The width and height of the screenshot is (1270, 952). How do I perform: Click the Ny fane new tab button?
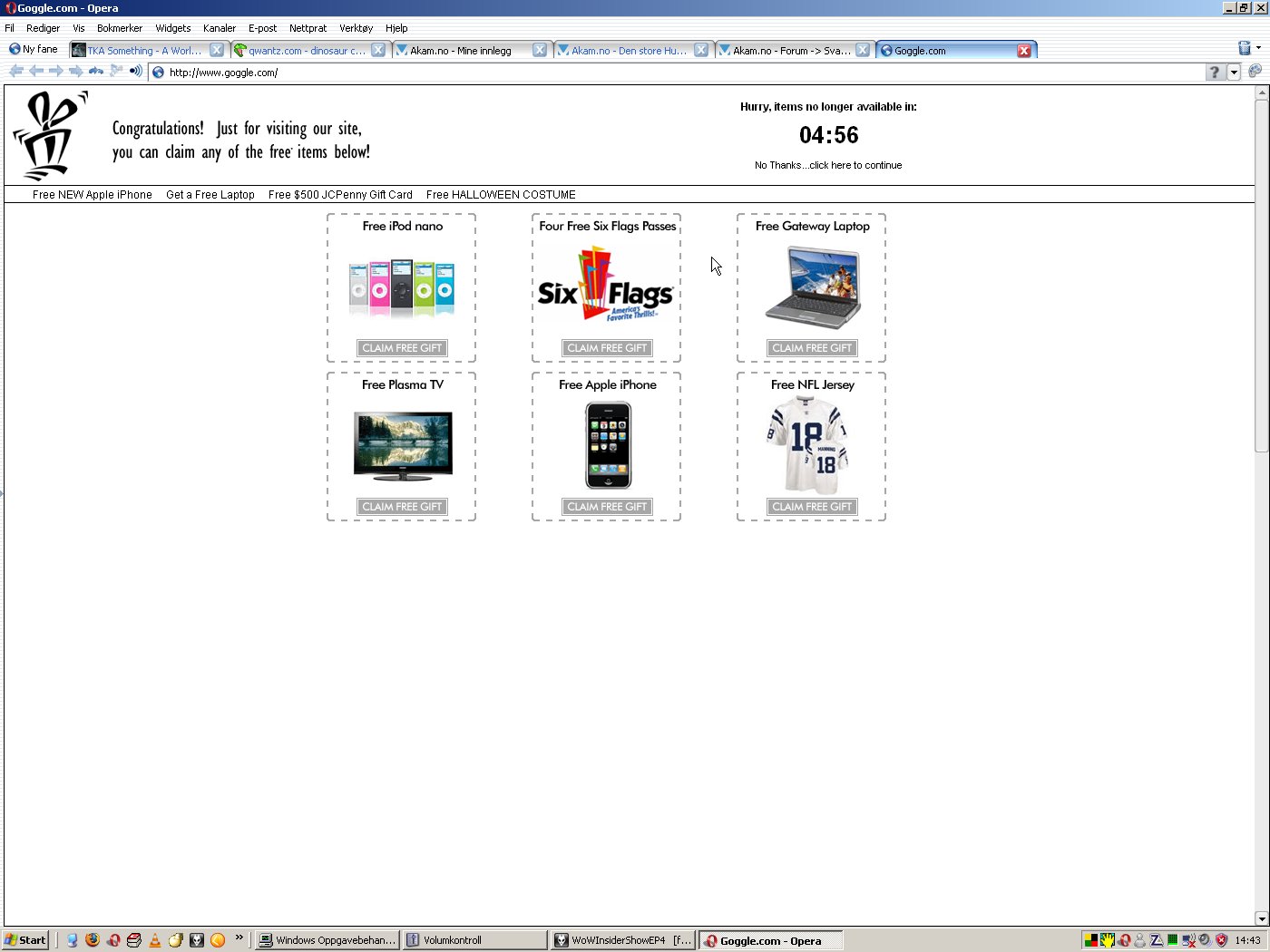click(x=34, y=49)
